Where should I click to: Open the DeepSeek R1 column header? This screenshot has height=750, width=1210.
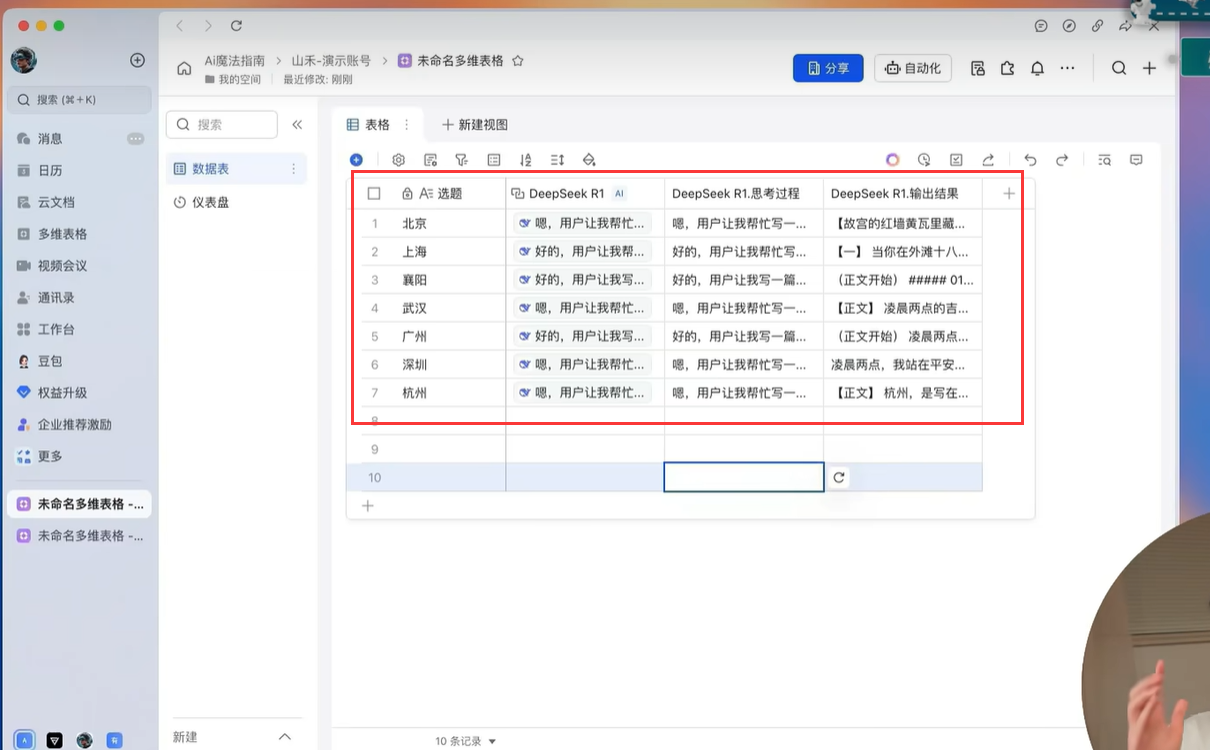(585, 194)
